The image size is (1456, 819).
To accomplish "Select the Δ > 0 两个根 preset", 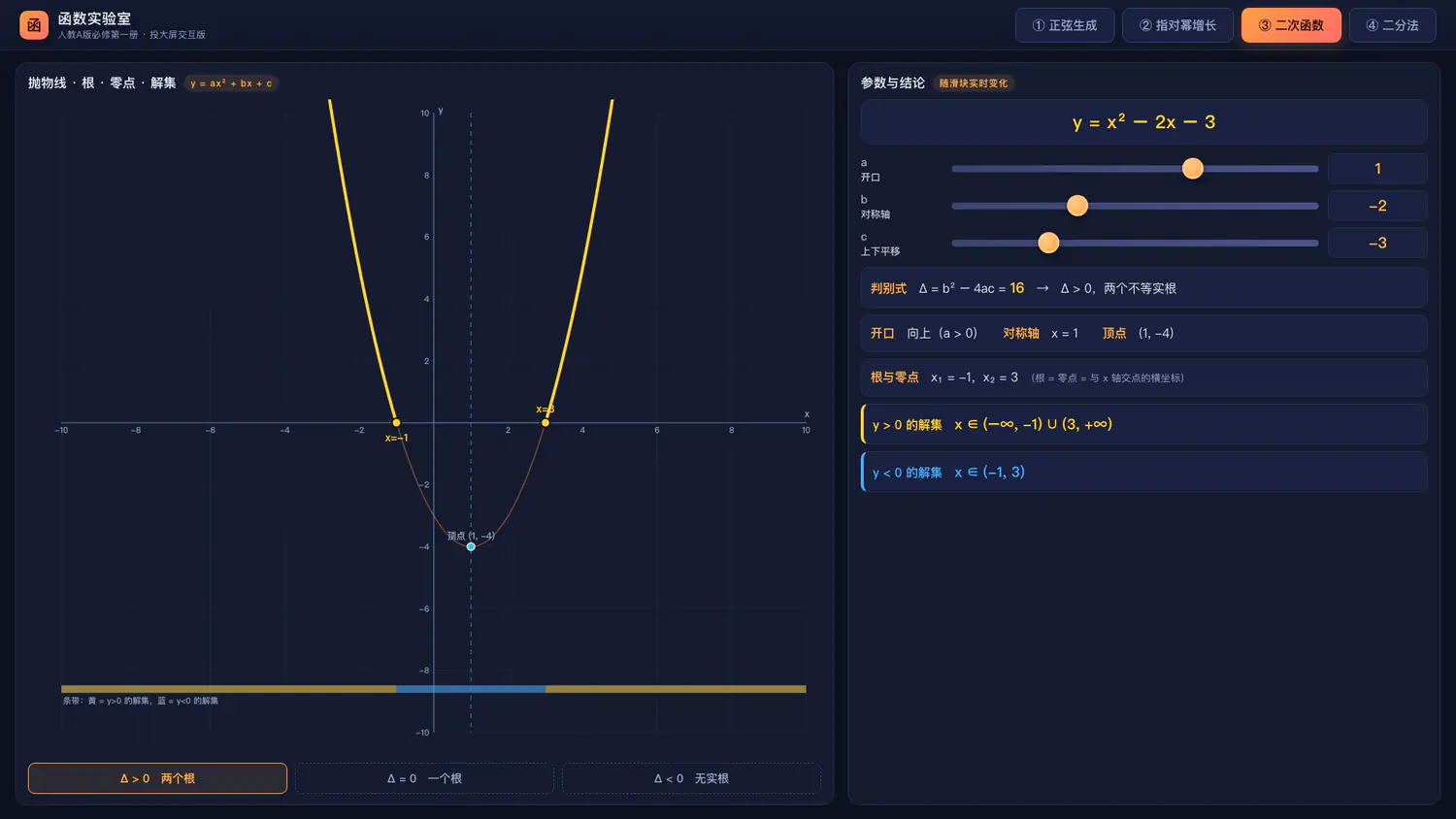I will (x=157, y=778).
